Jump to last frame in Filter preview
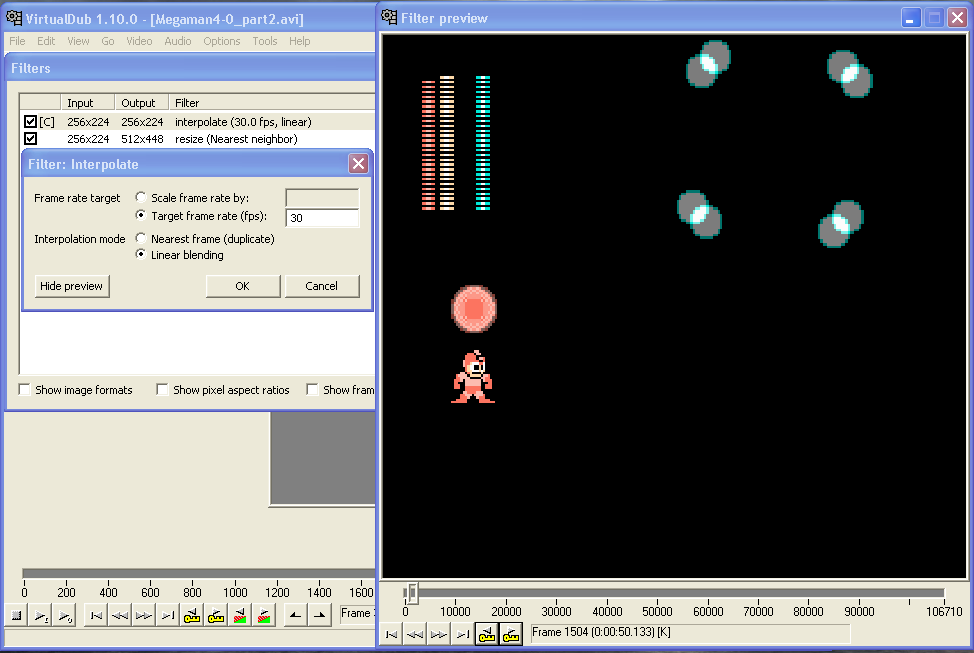 click(462, 633)
